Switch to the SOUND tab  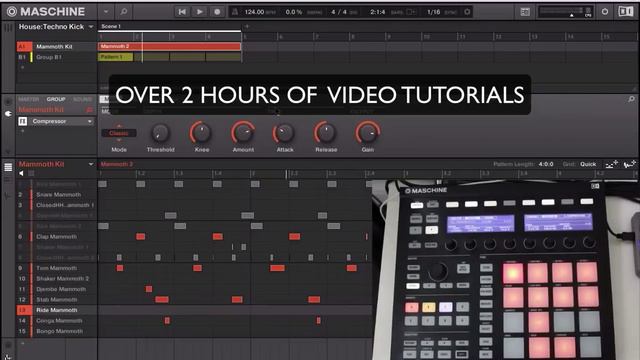tap(82, 99)
